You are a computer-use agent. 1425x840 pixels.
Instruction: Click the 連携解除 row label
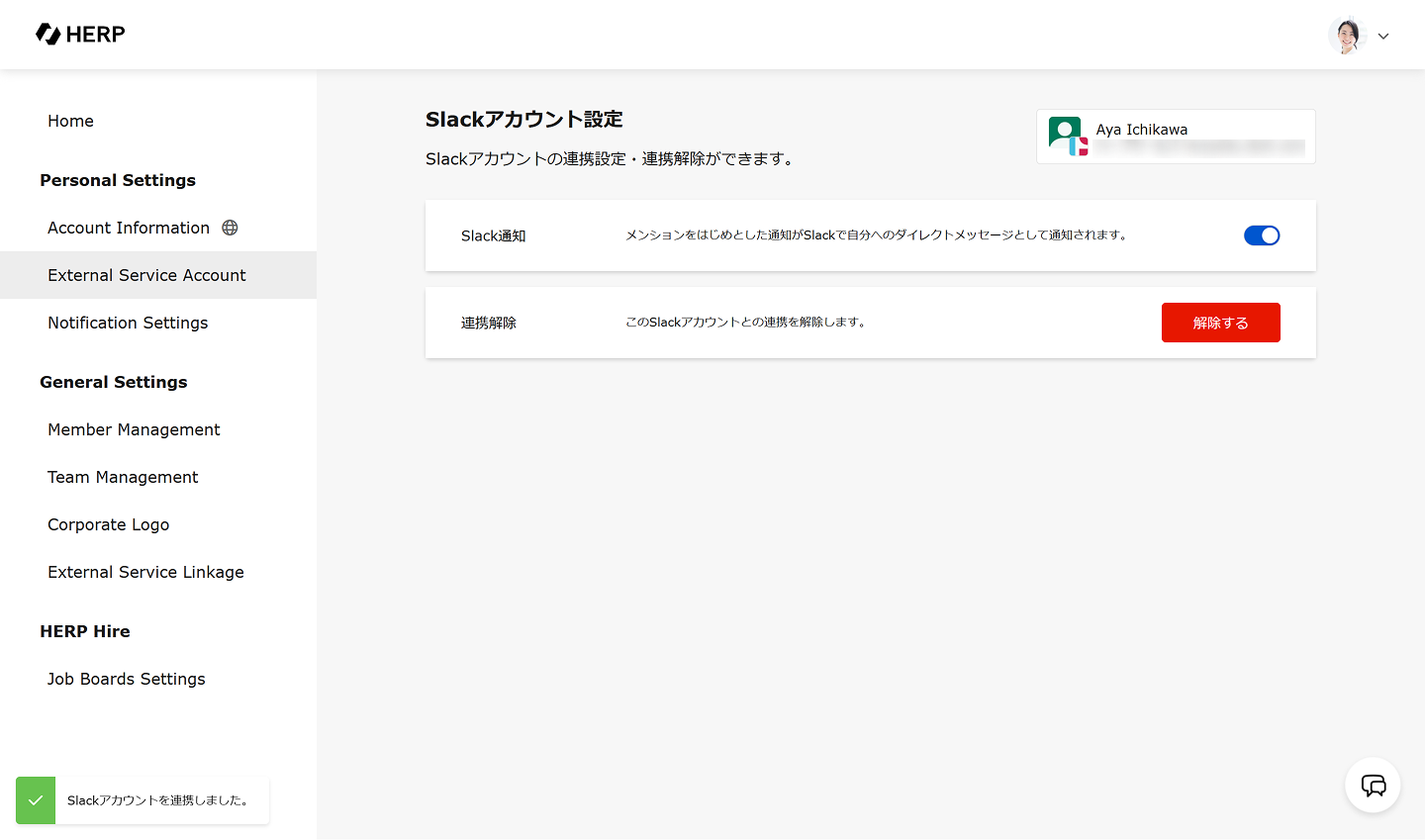pyautogui.click(x=489, y=323)
